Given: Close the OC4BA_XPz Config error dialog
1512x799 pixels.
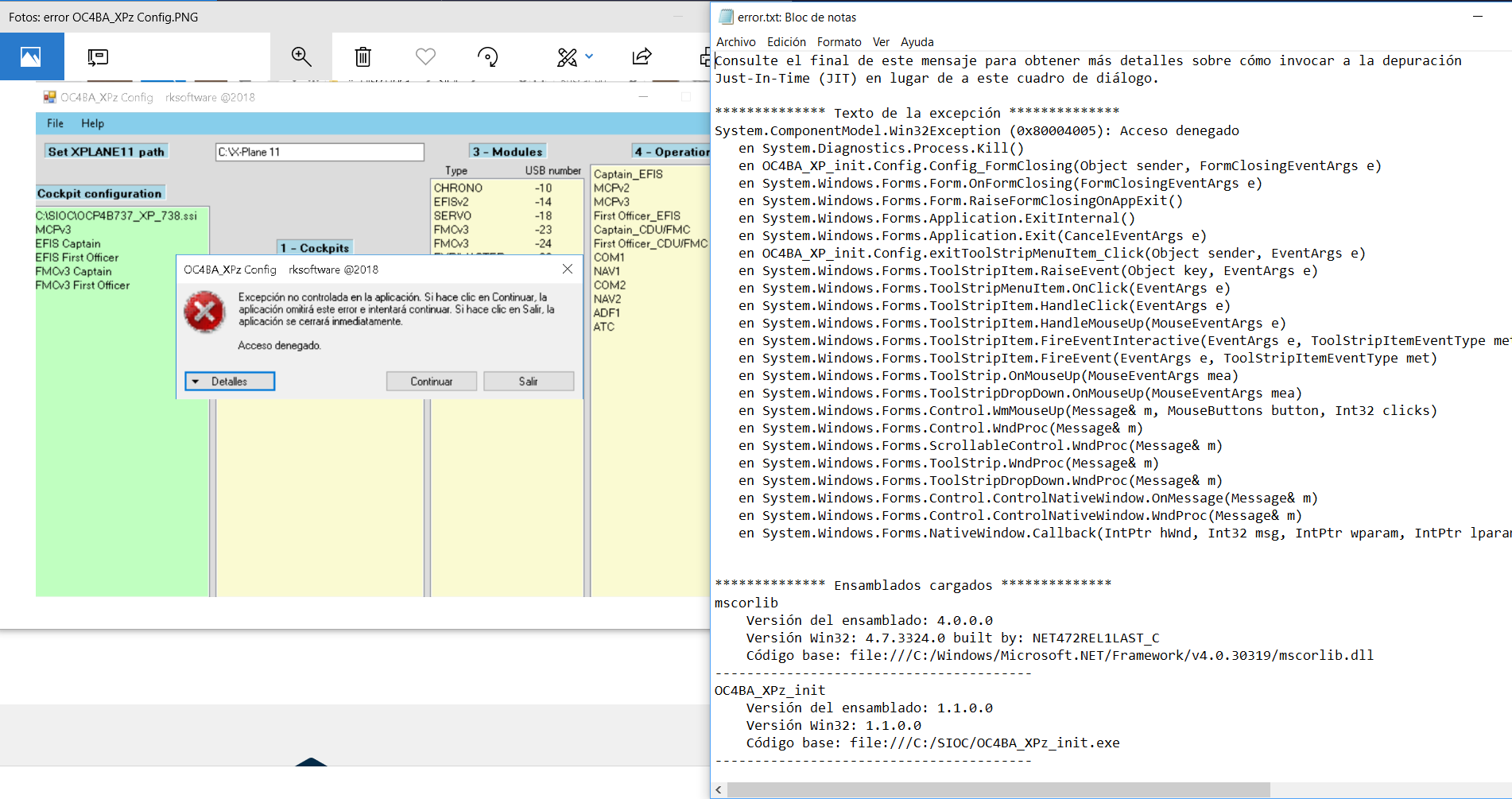Looking at the screenshot, I should tap(568, 270).
